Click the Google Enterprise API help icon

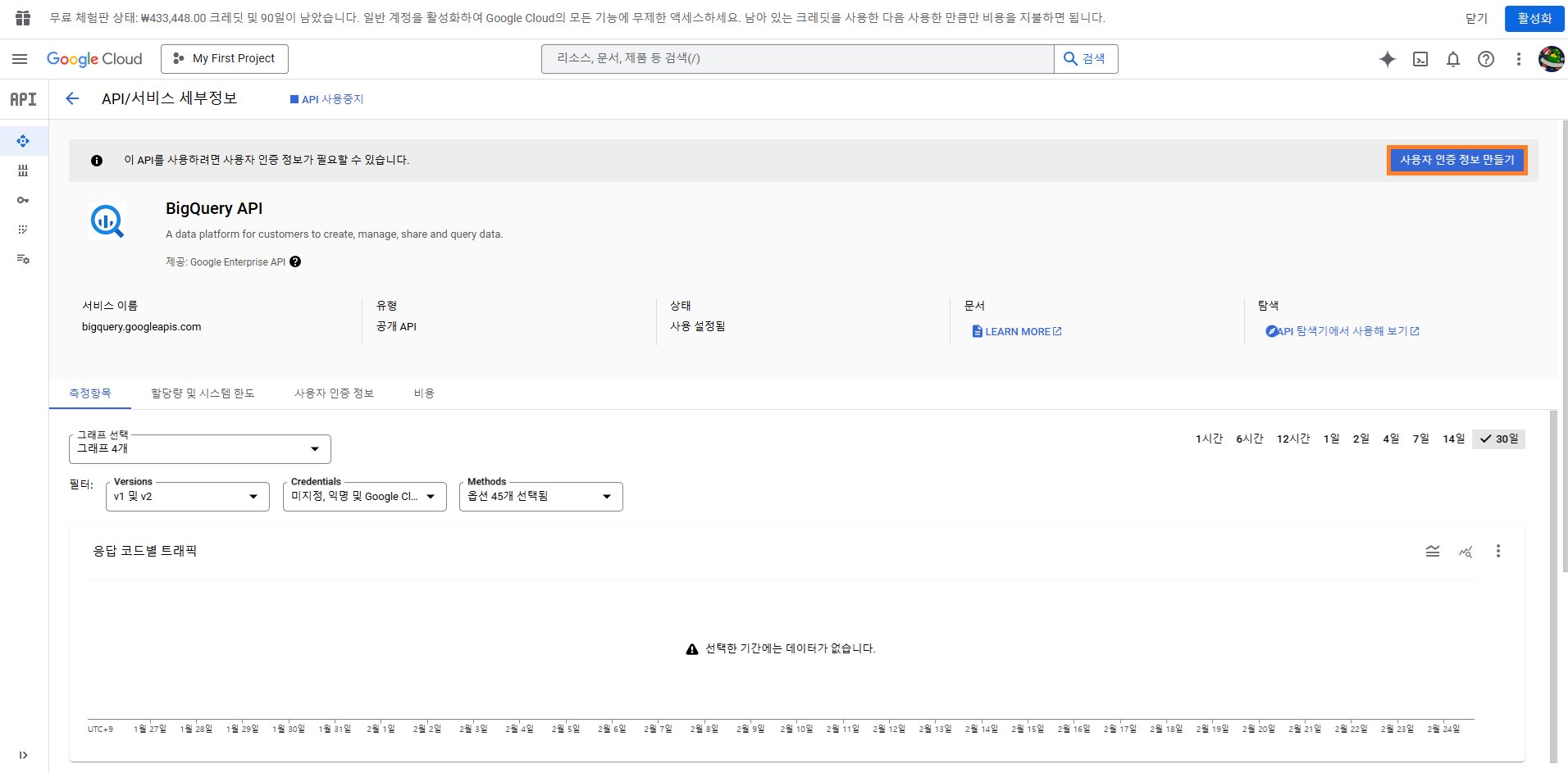pyautogui.click(x=295, y=261)
